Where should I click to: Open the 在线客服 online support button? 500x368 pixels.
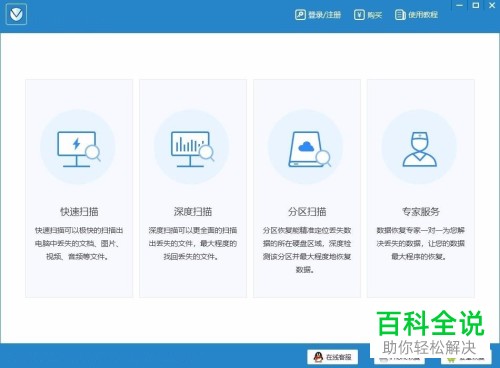point(333,357)
